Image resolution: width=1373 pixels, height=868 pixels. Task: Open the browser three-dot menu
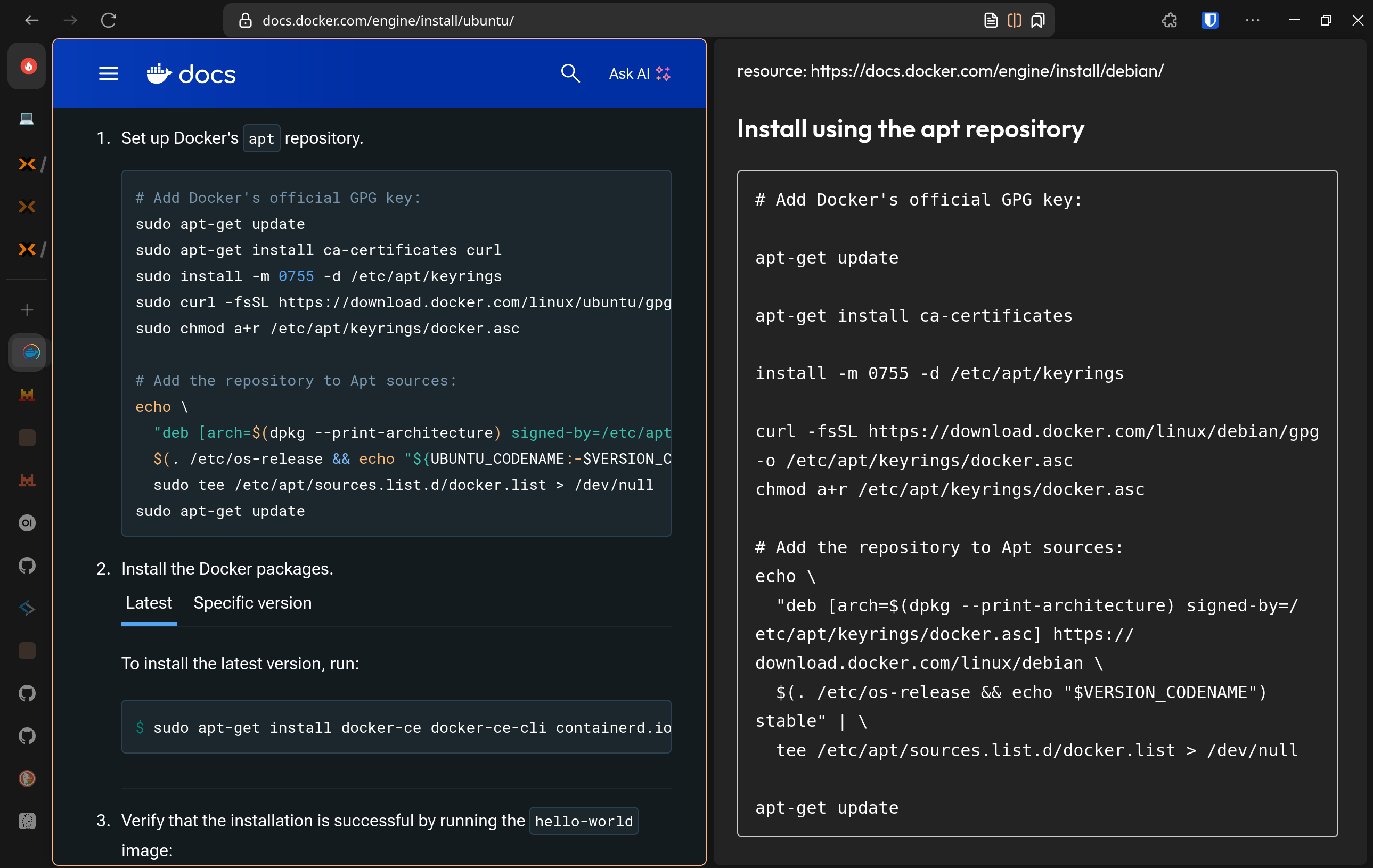(1253, 21)
